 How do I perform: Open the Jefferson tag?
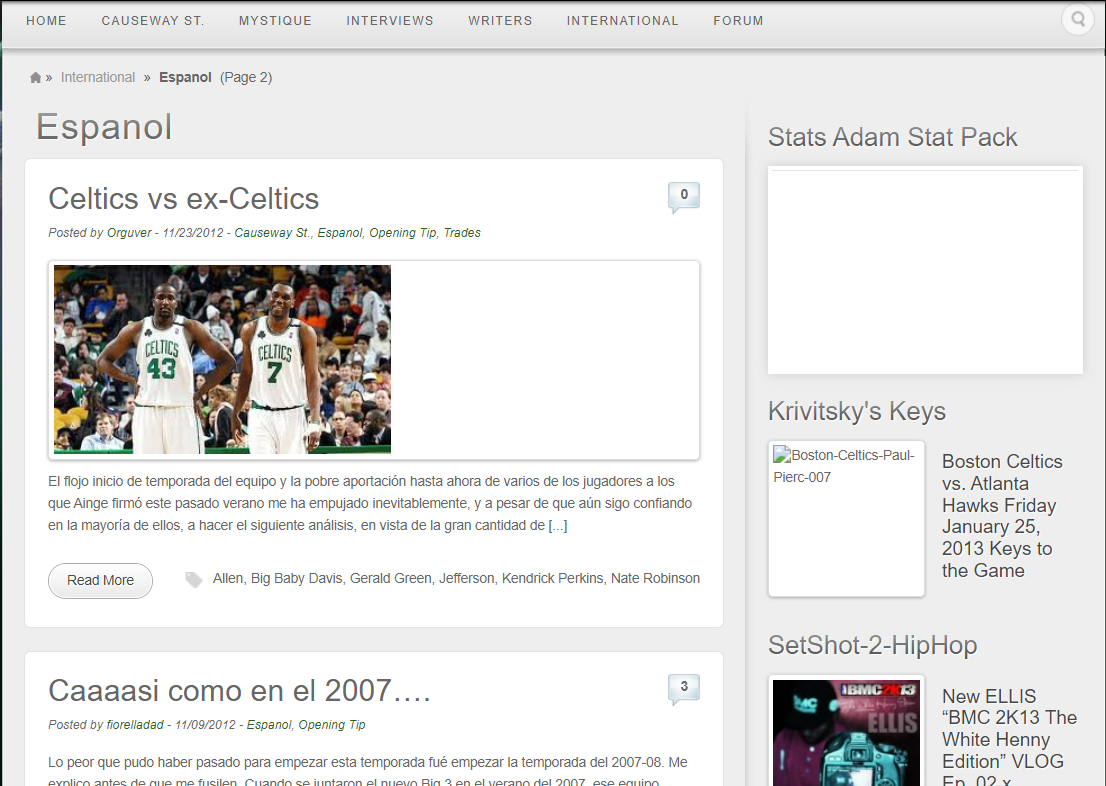pyautogui.click(x=466, y=579)
